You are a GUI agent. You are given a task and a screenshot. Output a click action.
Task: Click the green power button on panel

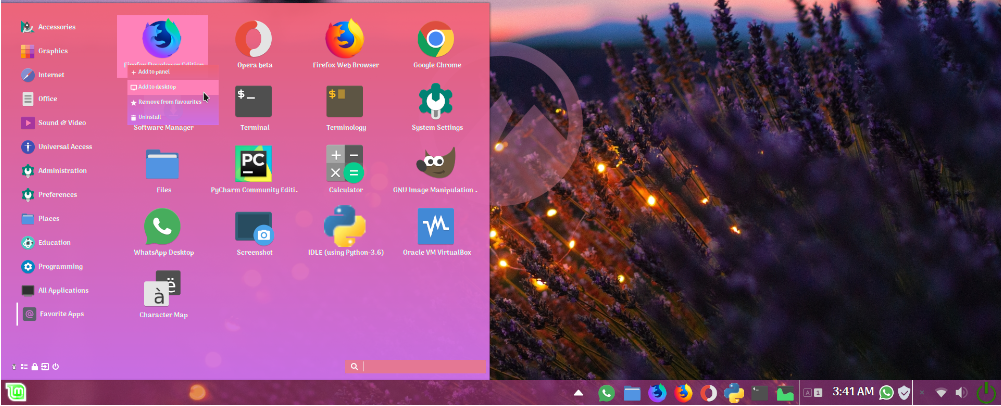pyautogui.click(x=987, y=392)
